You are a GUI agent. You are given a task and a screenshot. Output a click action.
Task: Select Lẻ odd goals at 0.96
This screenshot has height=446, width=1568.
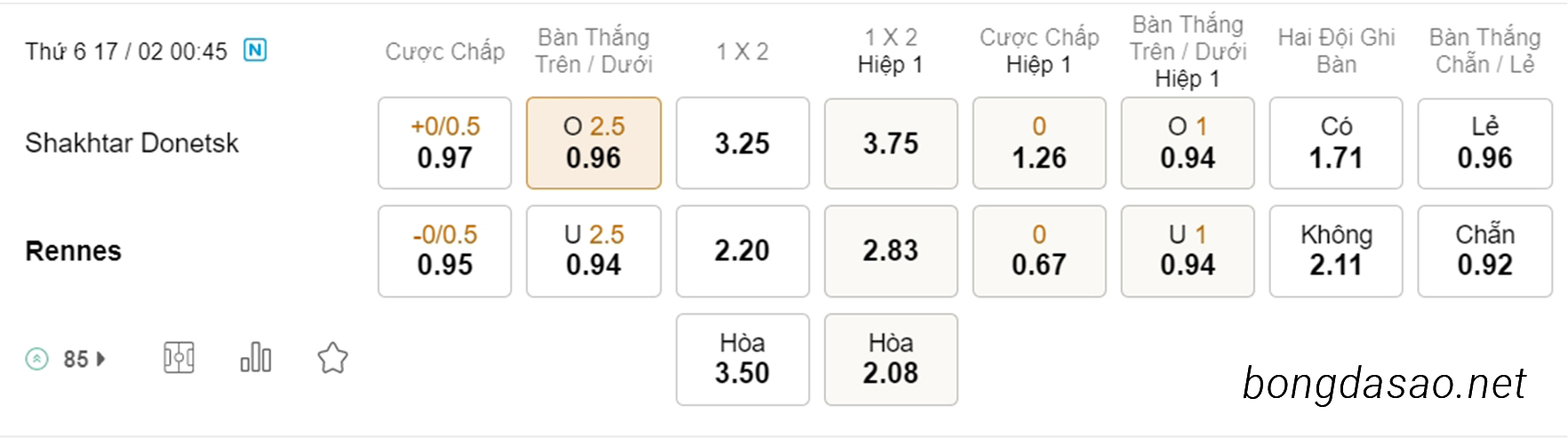[1484, 143]
